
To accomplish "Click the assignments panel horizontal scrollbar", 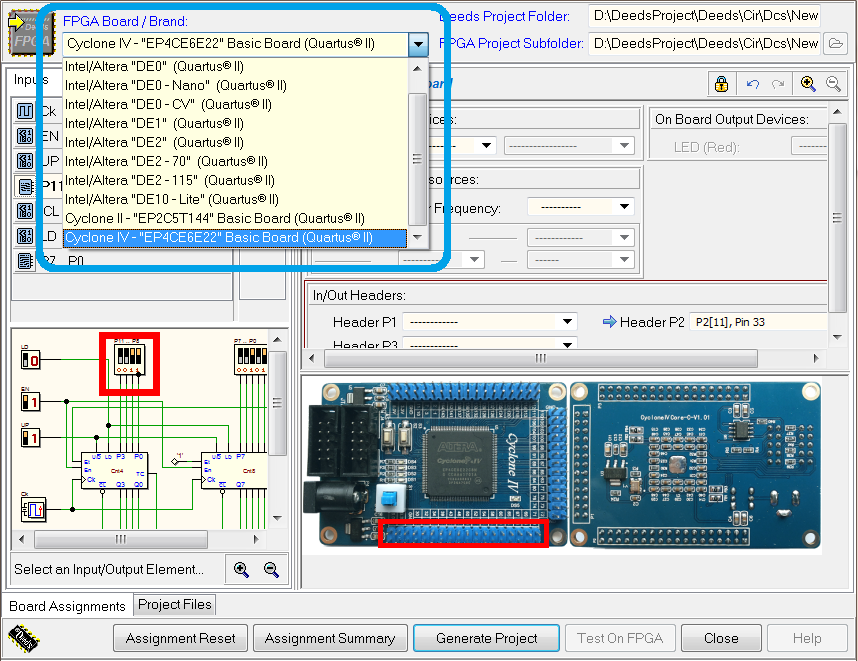I will point(541,358).
